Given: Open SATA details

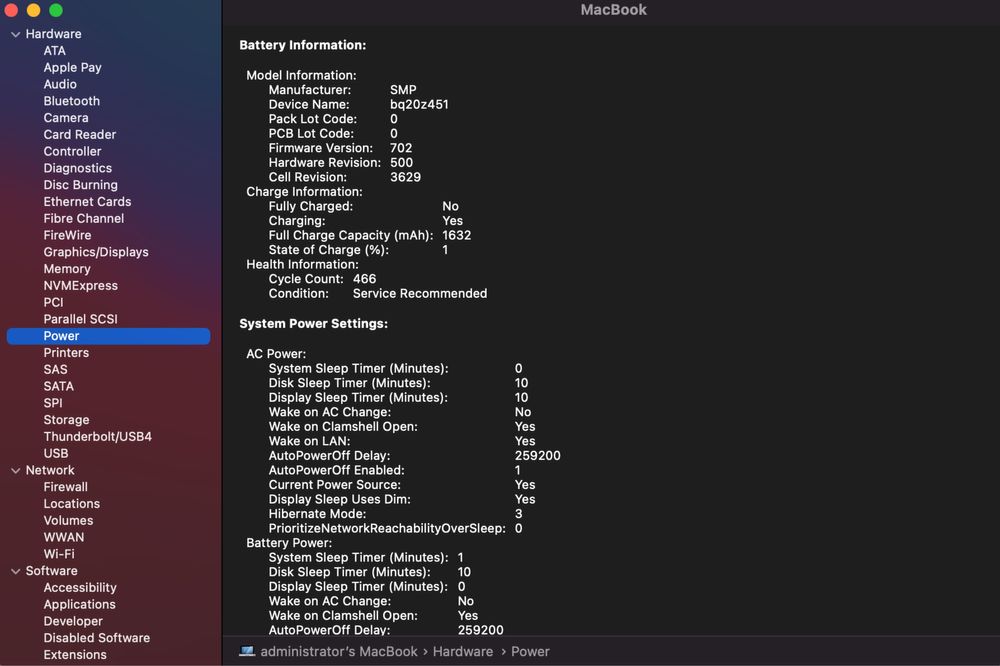Looking at the screenshot, I should click(x=59, y=387).
